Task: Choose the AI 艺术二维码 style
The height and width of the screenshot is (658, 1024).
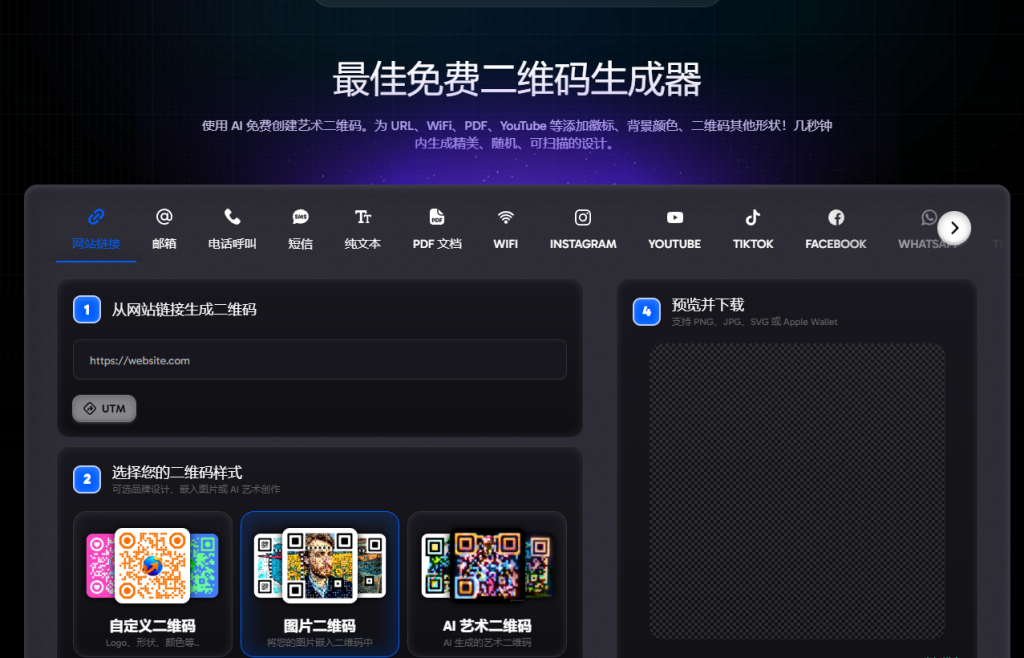Action: [487, 584]
